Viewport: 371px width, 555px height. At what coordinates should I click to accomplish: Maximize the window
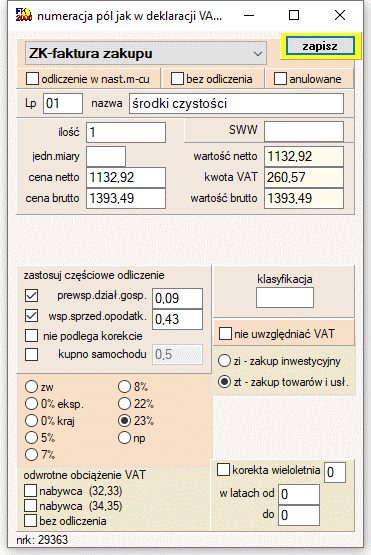click(x=294, y=15)
